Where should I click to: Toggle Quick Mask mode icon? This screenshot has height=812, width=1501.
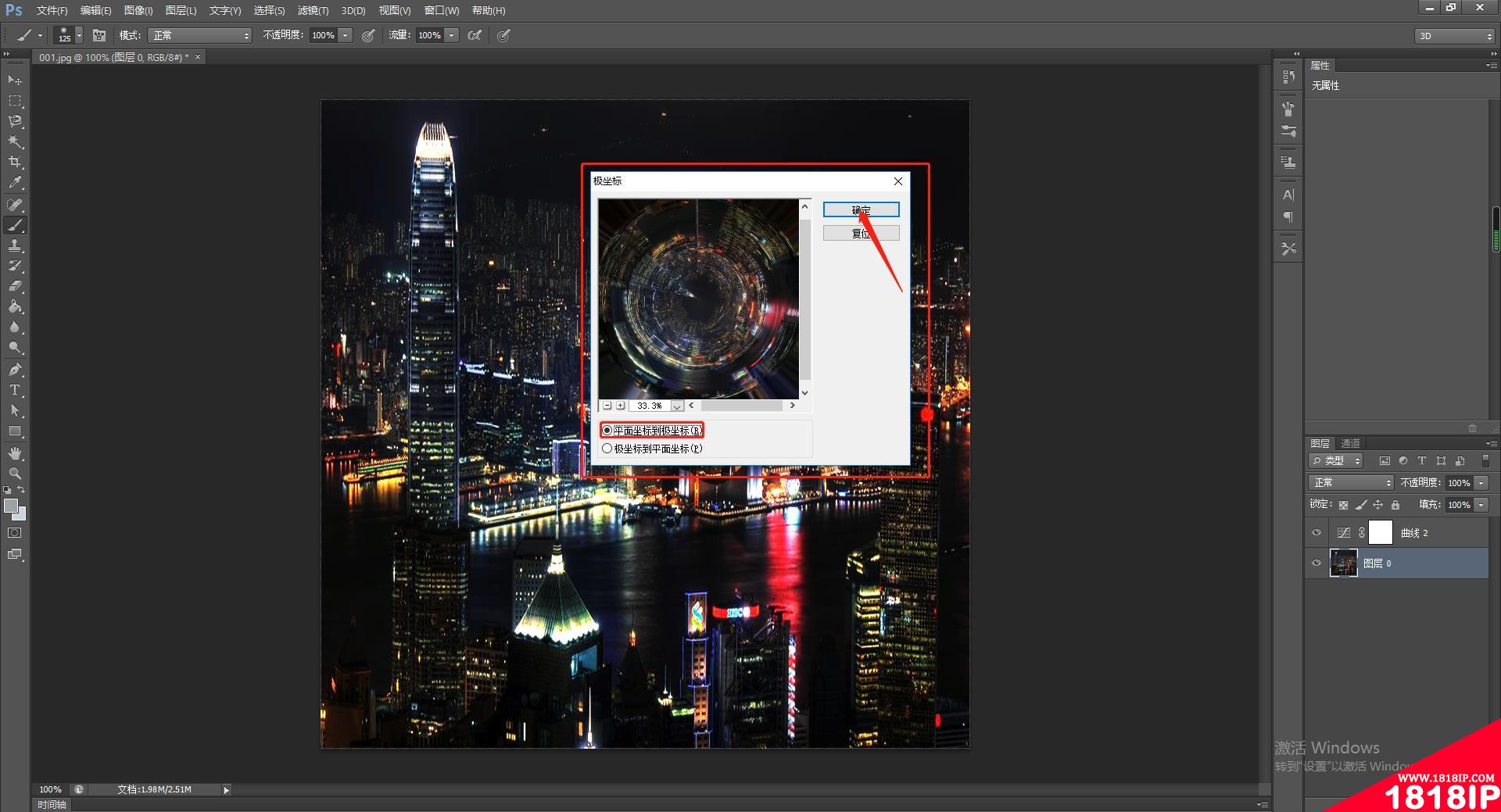pyautogui.click(x=15, y=533)
